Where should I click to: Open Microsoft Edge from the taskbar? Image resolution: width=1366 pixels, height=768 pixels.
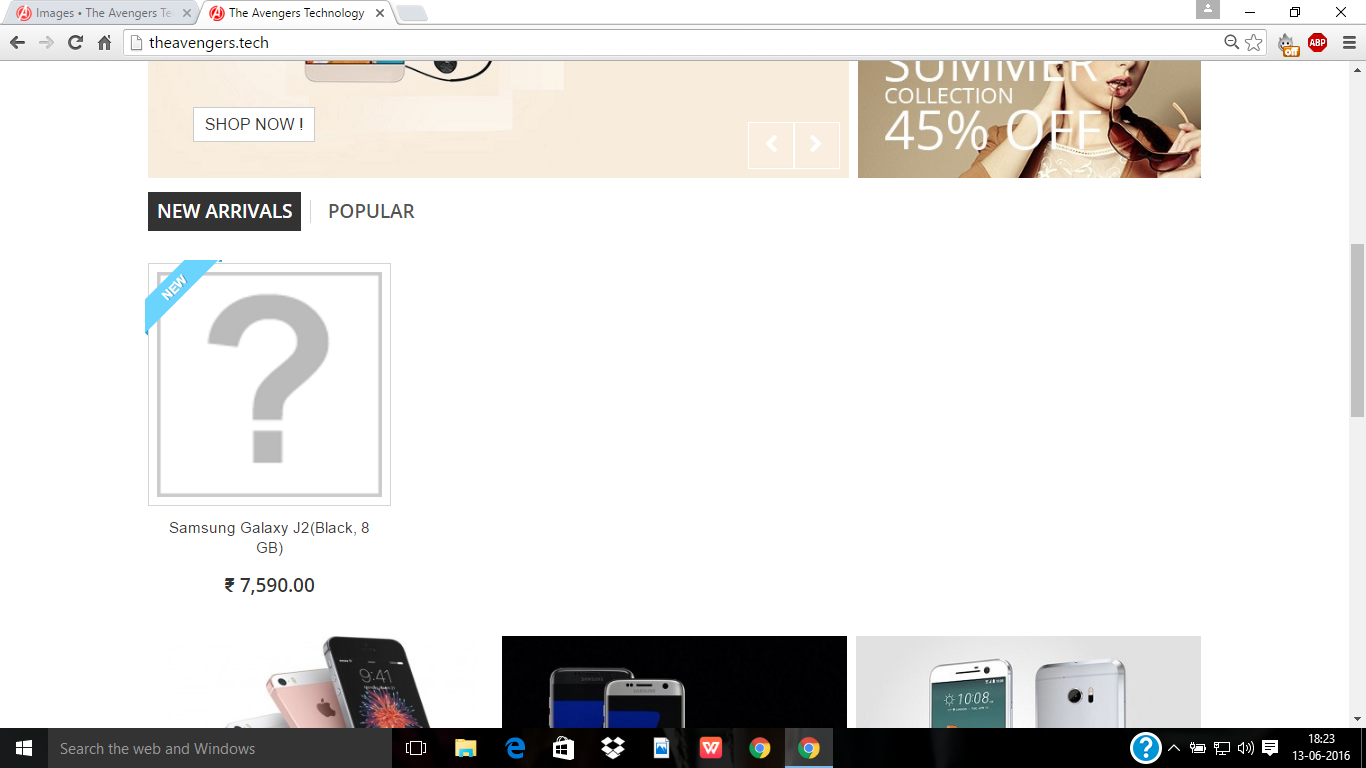click(x=515, y=748)
